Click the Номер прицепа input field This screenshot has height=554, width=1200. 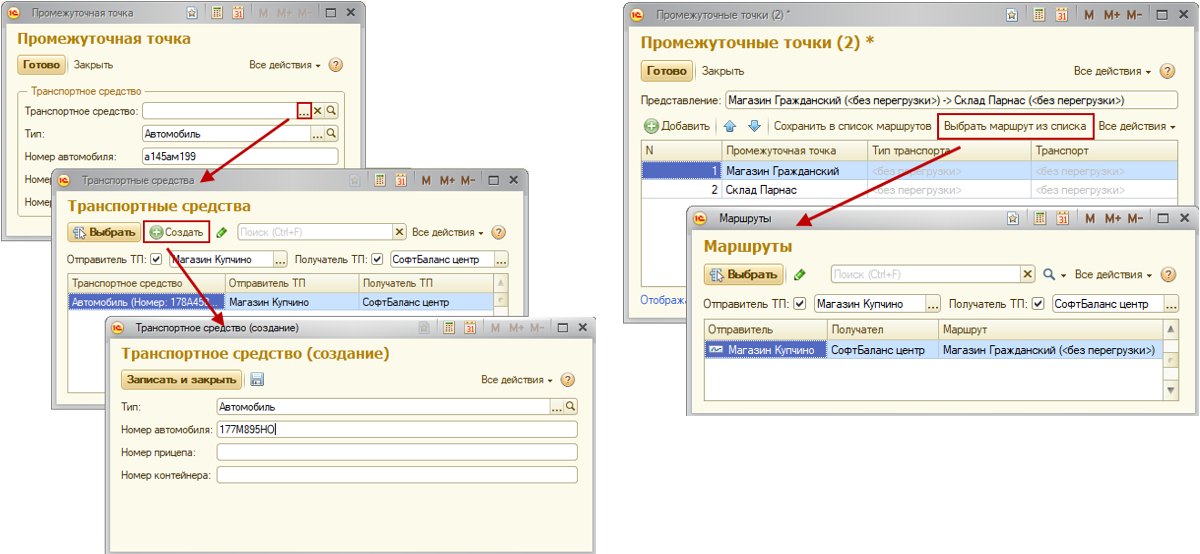[x=397, y=452]
